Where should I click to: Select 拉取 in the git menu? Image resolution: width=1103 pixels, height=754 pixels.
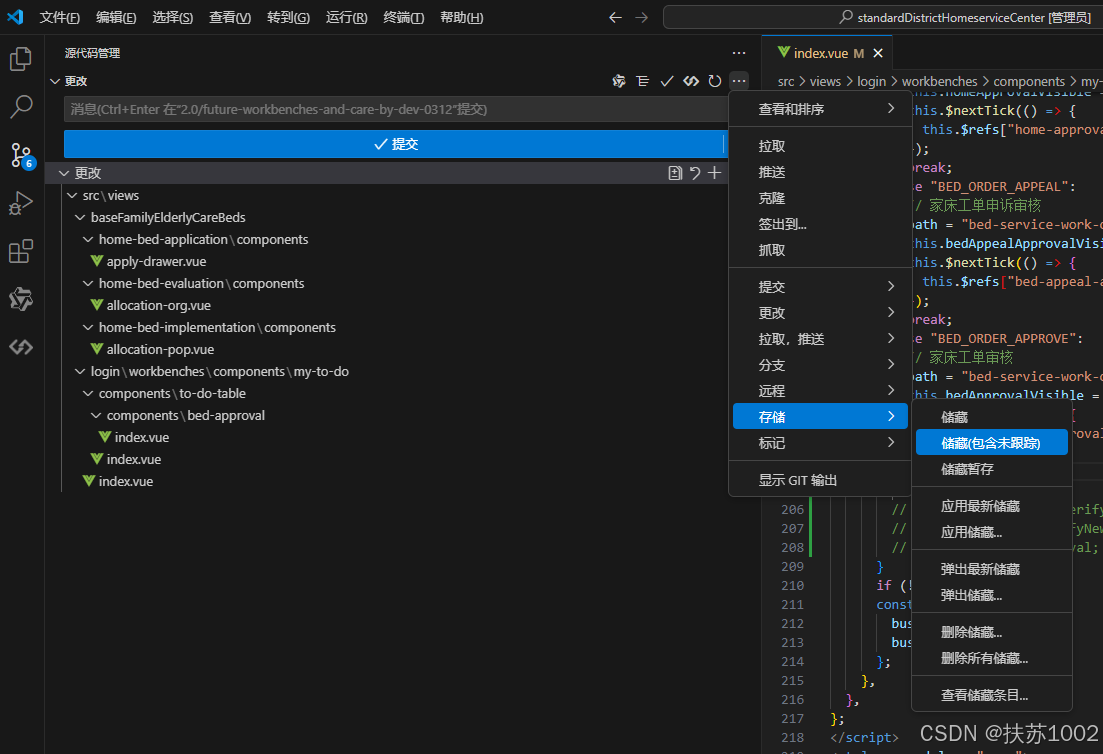(x=820, y=146)
